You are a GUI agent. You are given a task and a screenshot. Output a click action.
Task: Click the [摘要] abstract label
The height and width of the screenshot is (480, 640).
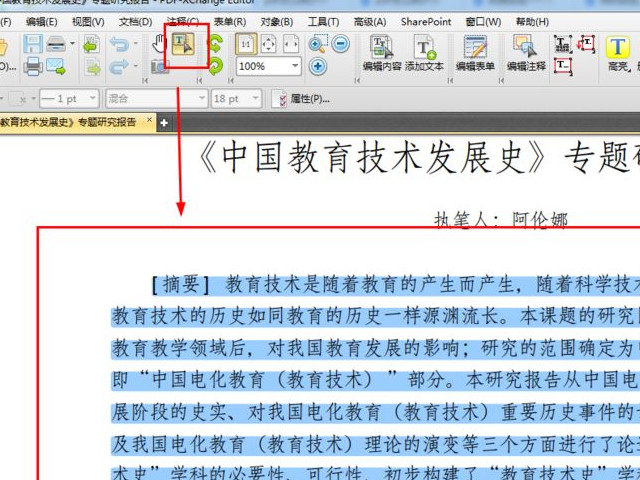(x=181, y=284)
